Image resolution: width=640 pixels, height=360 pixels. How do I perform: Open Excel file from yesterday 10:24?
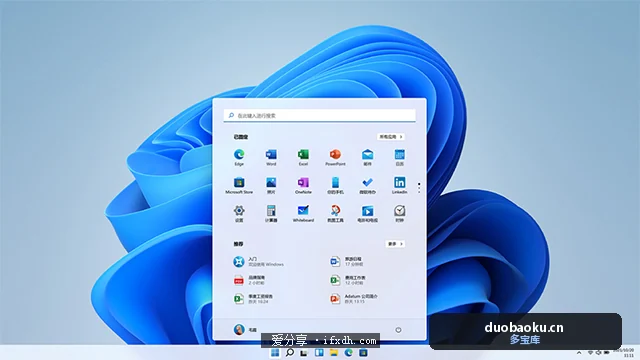pyautogui.click(x=253, y=299)
